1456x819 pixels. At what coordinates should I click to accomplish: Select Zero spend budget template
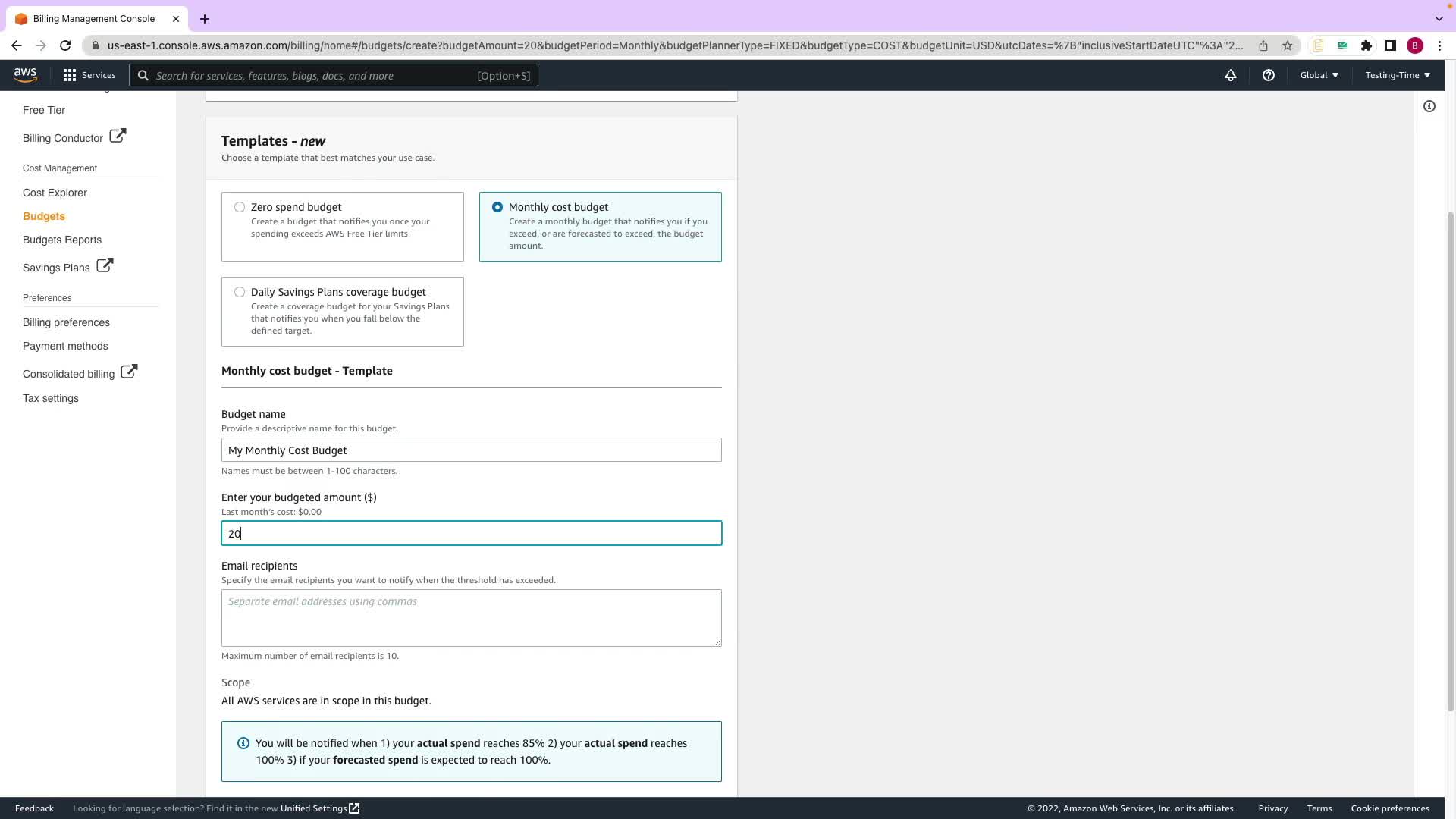(x=240, y=207)
